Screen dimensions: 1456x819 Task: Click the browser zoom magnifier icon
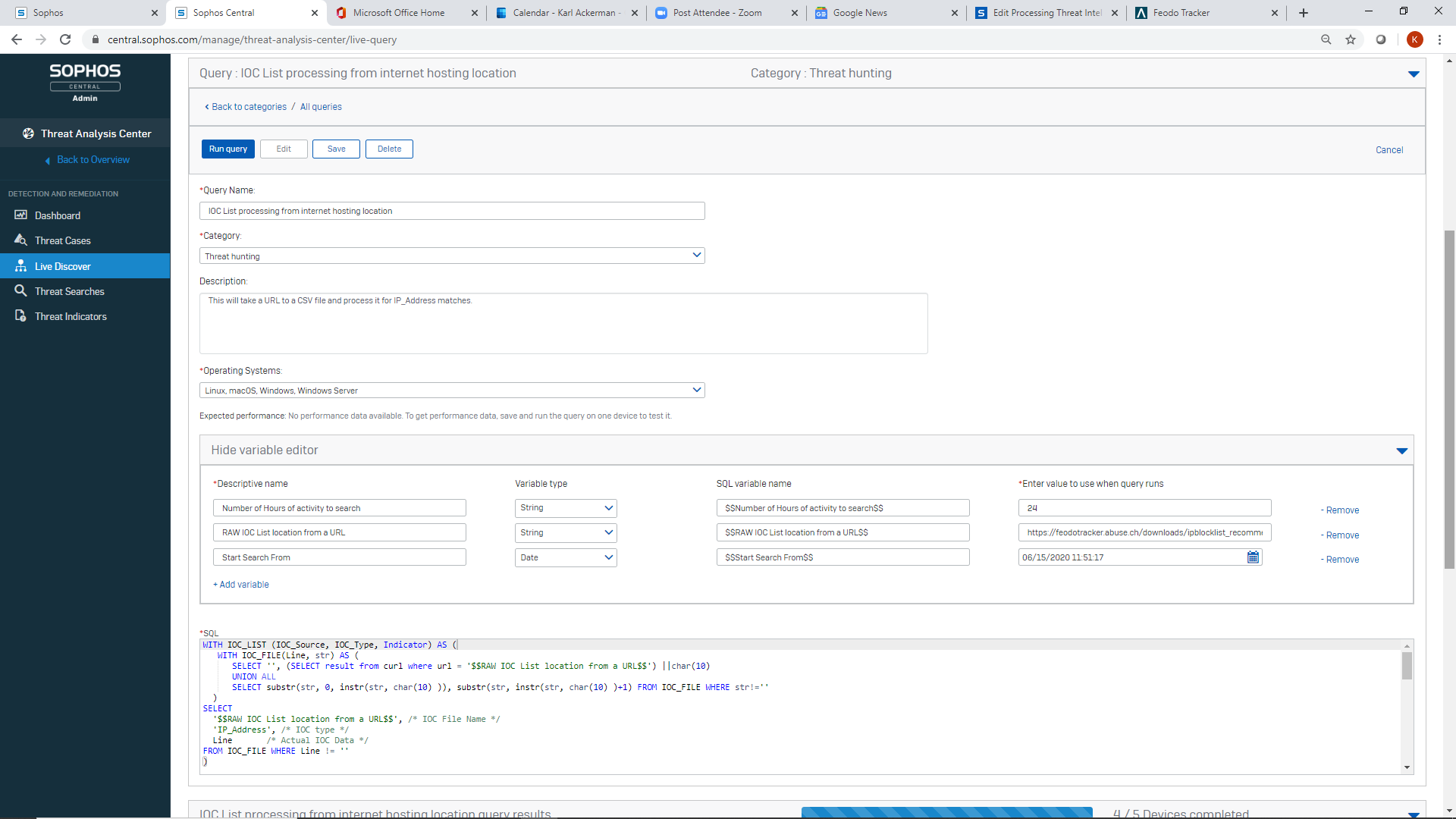(x=1326, y=39)
